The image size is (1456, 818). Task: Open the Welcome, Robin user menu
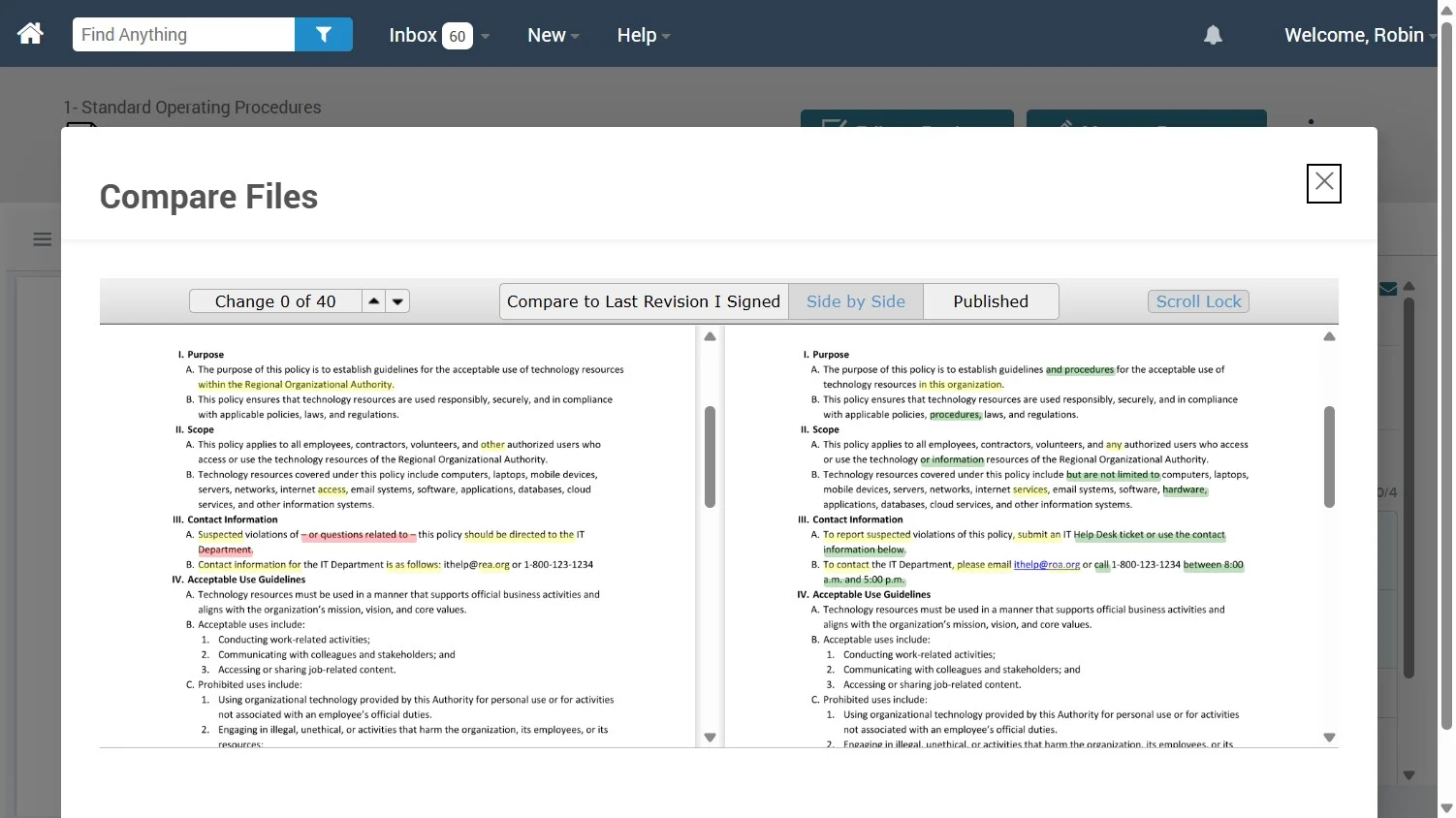coord(1360,35)
